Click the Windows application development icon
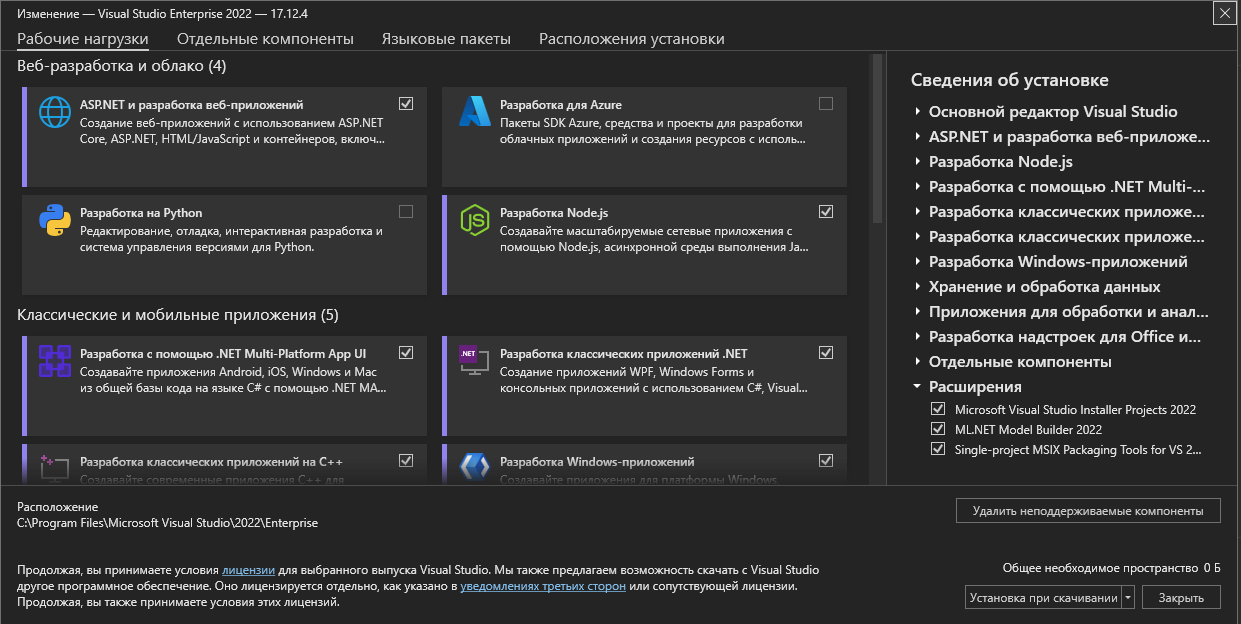The height and width of the screenshot is (624, 1241). click(474, 466)
